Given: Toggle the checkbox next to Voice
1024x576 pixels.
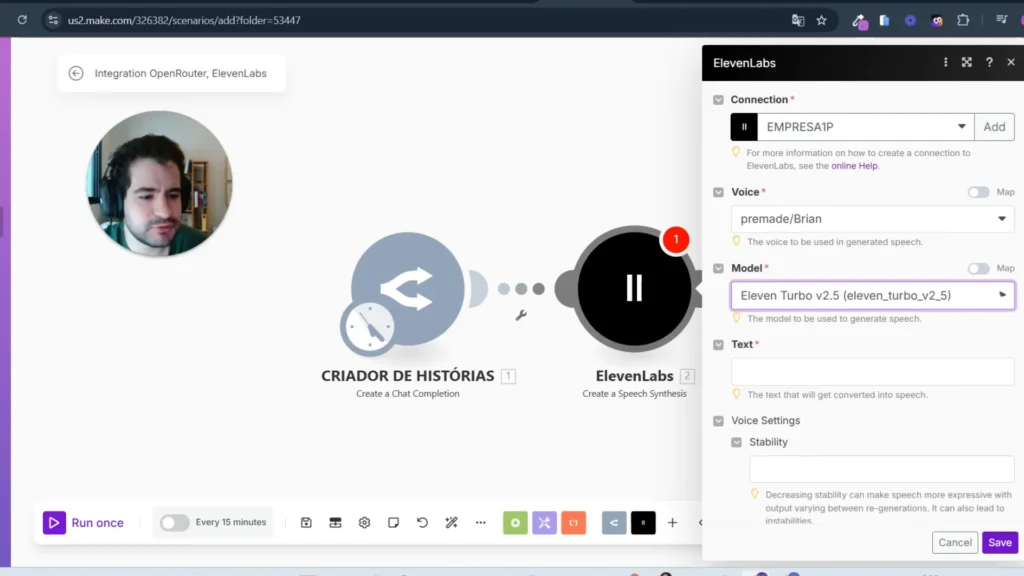Looking at the screenshot, I should (718, 192).
